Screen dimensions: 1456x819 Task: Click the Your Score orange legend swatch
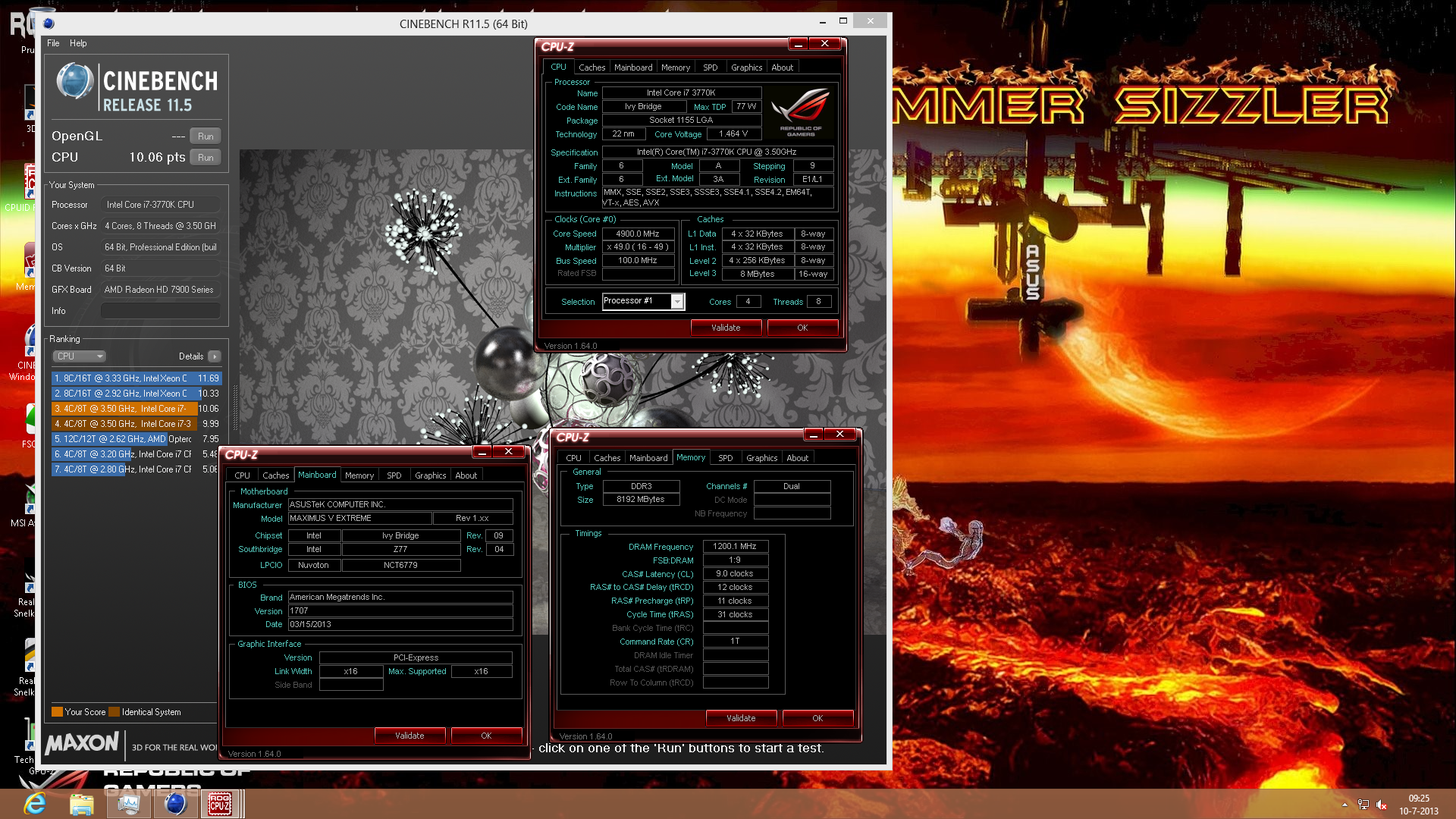(57, 712)
